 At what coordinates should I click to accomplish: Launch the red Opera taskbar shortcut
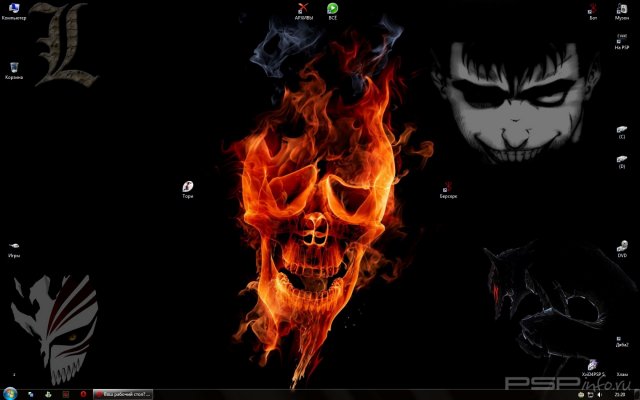(82, 394)
